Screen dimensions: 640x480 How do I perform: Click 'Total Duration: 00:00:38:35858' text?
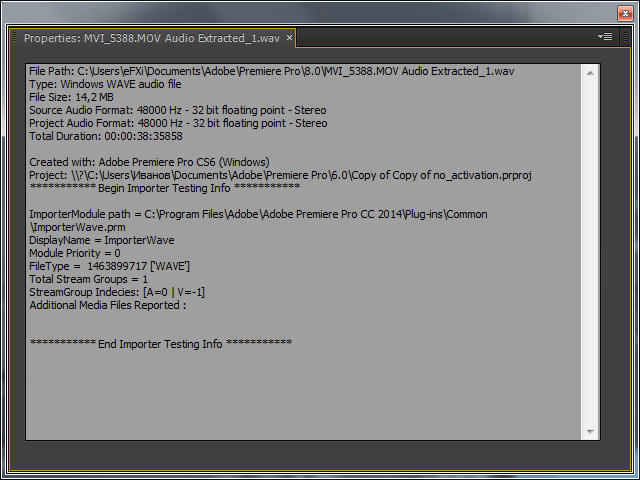(x=106, y=136)
